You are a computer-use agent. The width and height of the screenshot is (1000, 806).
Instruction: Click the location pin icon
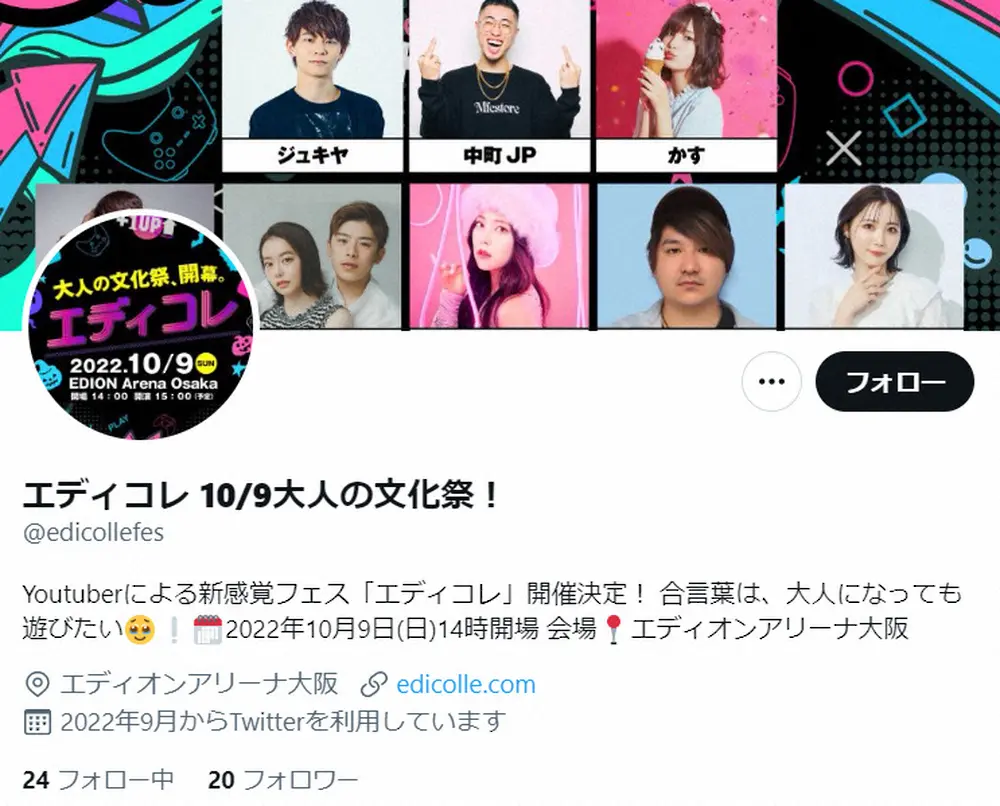point(38,684)
